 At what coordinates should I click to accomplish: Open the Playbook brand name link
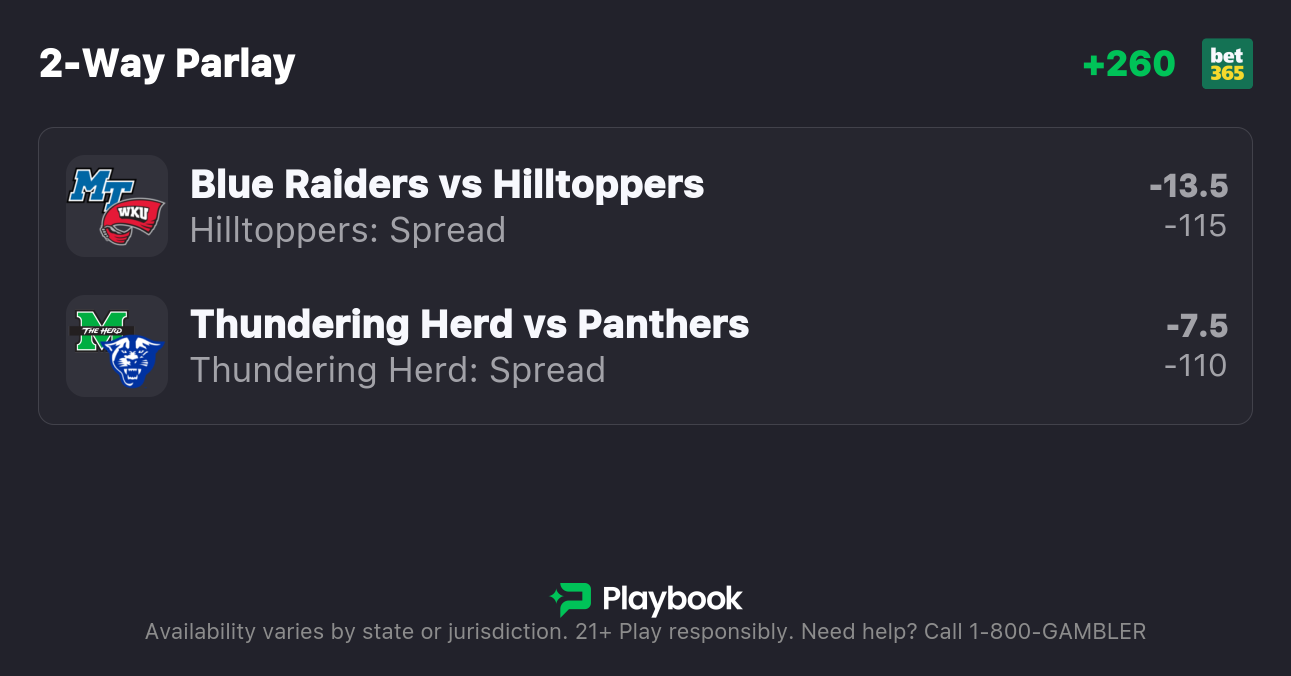(672, 599)
